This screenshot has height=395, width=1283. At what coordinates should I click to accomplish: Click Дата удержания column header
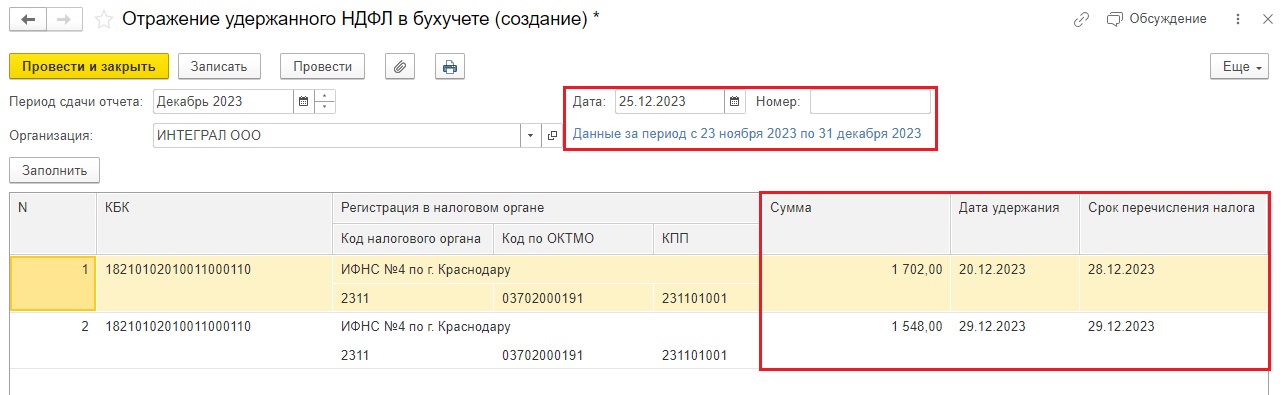[1015, 223]
